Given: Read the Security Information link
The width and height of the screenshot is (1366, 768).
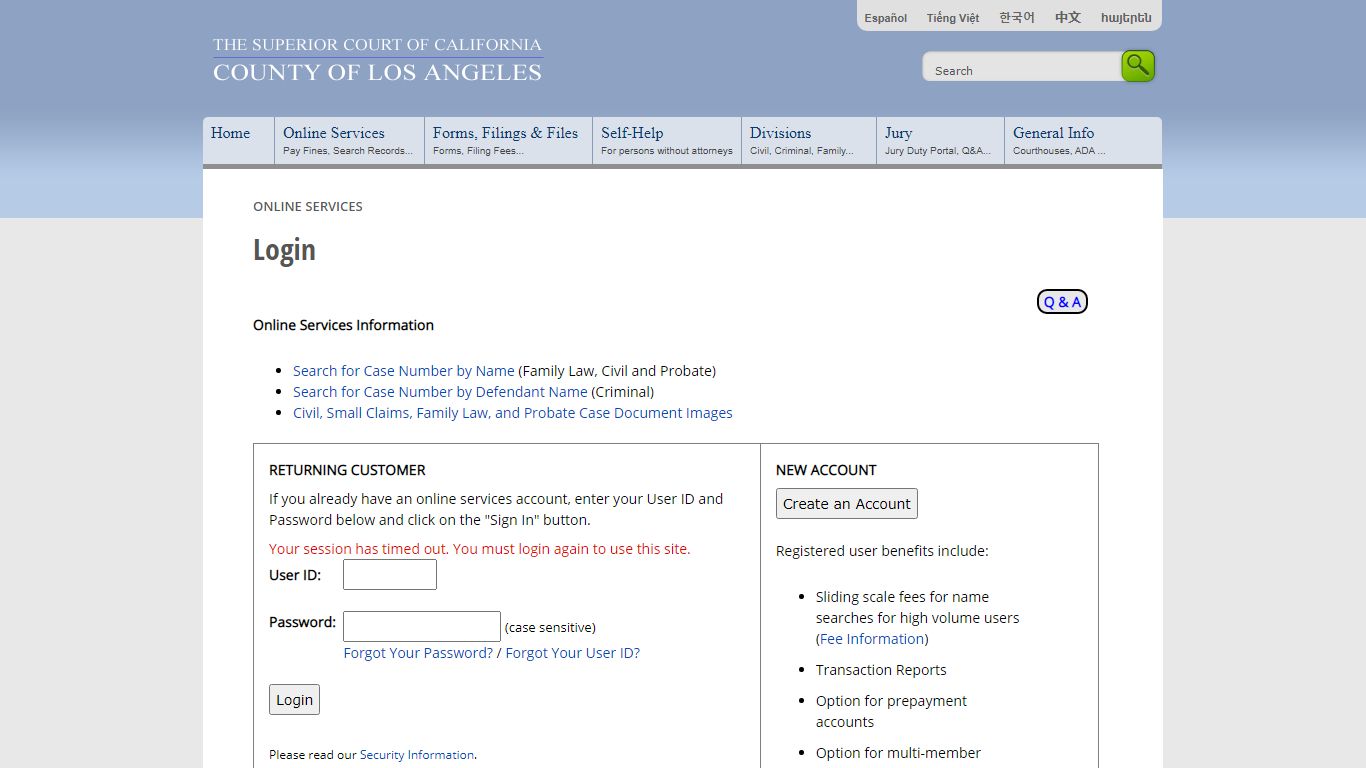Looking at the screenshot, I should [417, 755].
